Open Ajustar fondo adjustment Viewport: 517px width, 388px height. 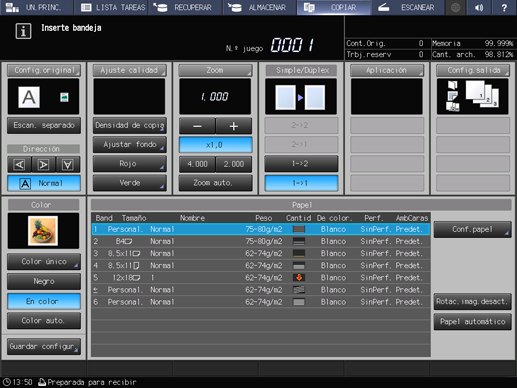[x=129, y=145]
